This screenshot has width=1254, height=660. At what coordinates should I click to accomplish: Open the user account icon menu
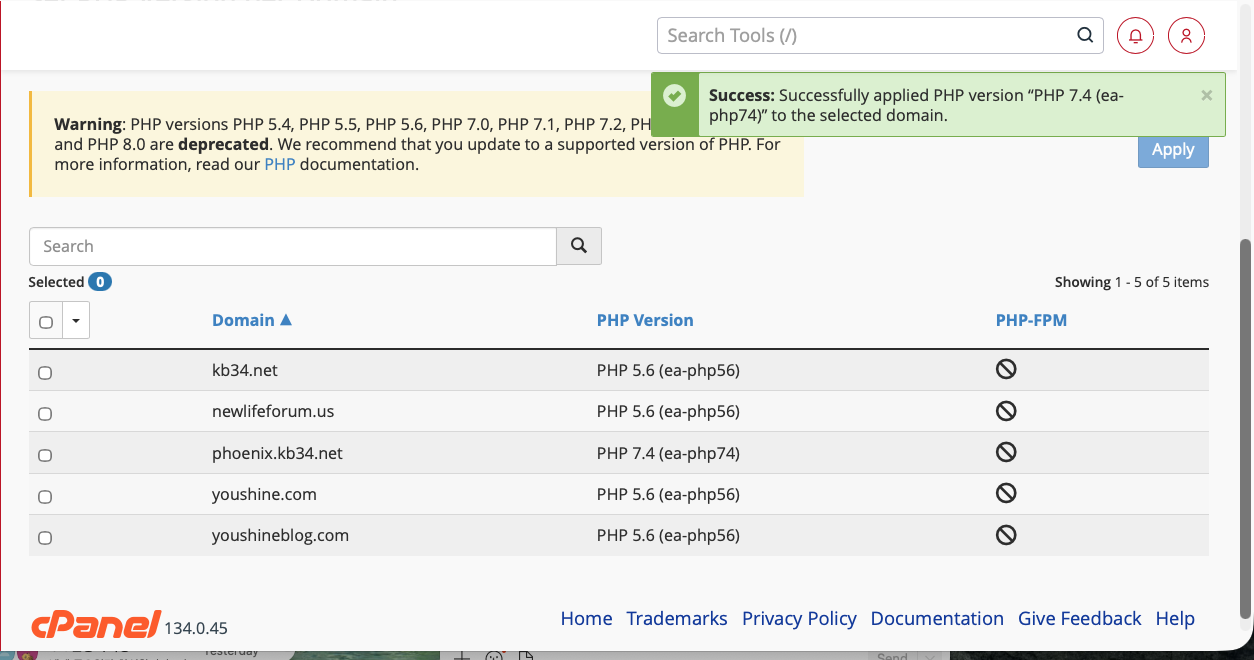point(1186,36)
